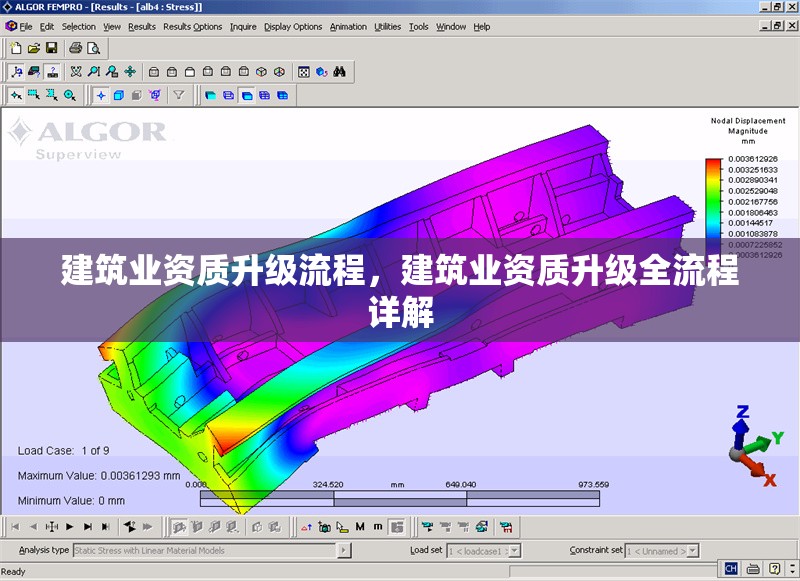
Task: Click the Save icon in the toolbar
Action: (50, 48)
